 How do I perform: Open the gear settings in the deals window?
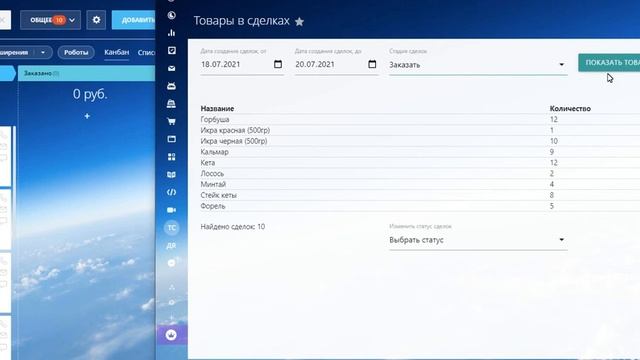coord(96,20)
